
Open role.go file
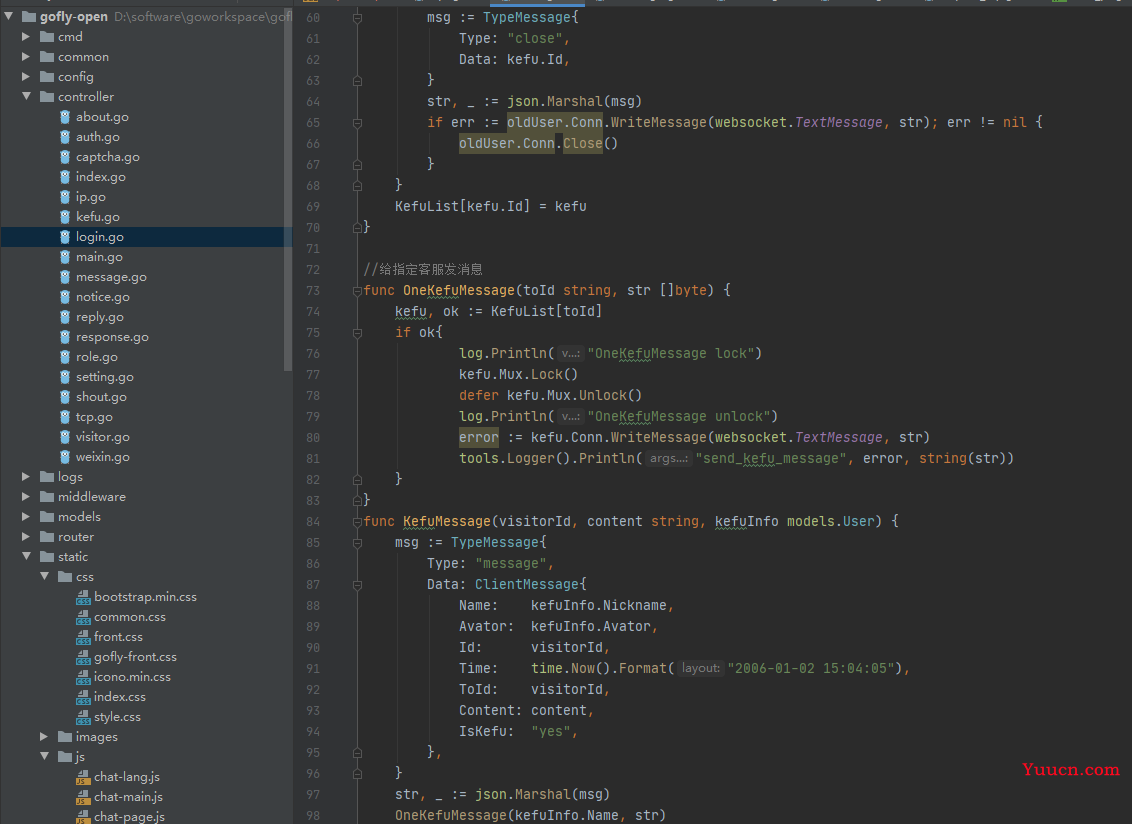pyautogui.click(x=97, y=357)
